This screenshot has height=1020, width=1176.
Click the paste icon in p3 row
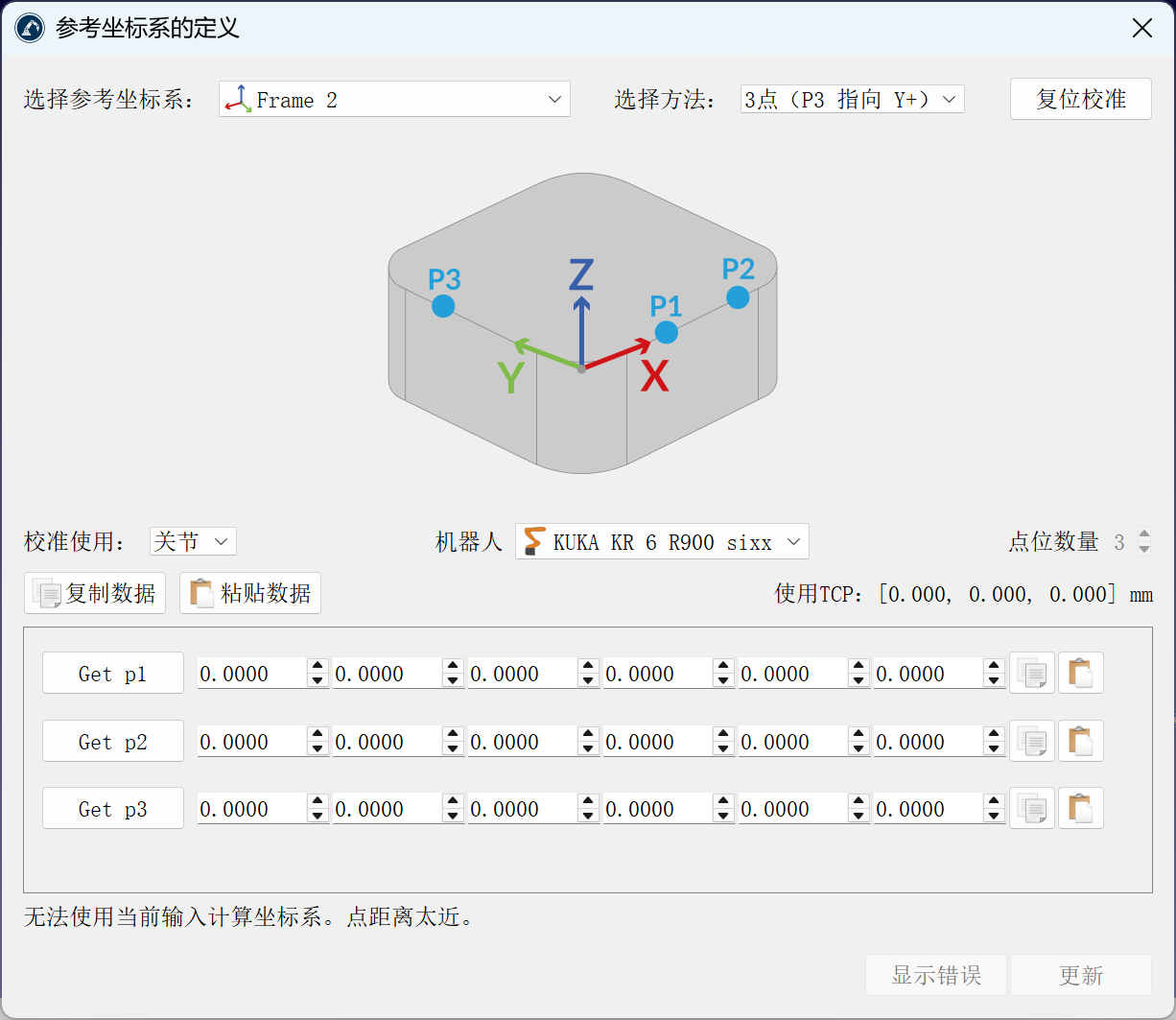[x=1080, y=808]
